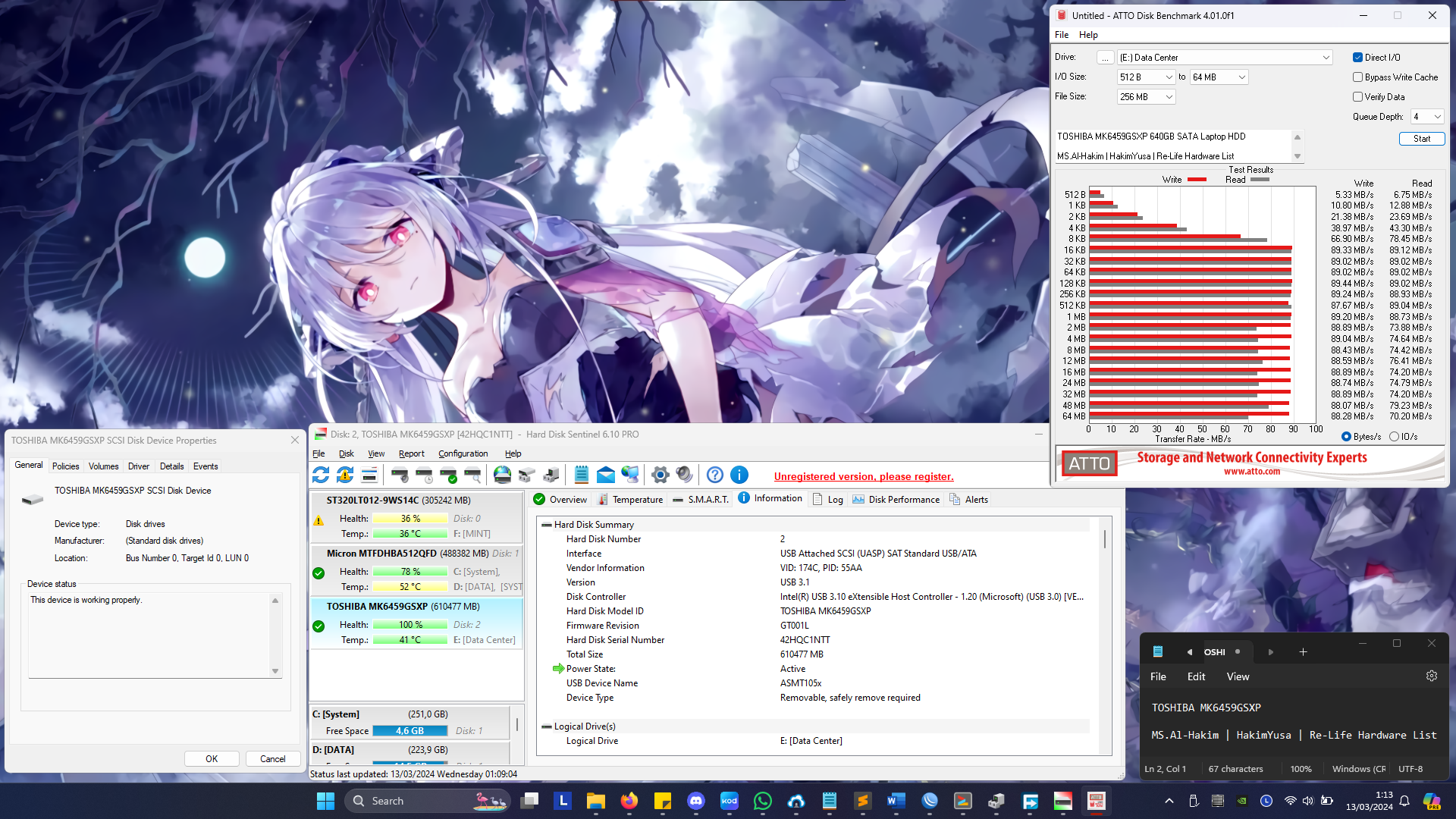The image size is (1456, 819).
Task: Open the Configuration menu in Hard Disk Sentinel
Action: [463, 453]
